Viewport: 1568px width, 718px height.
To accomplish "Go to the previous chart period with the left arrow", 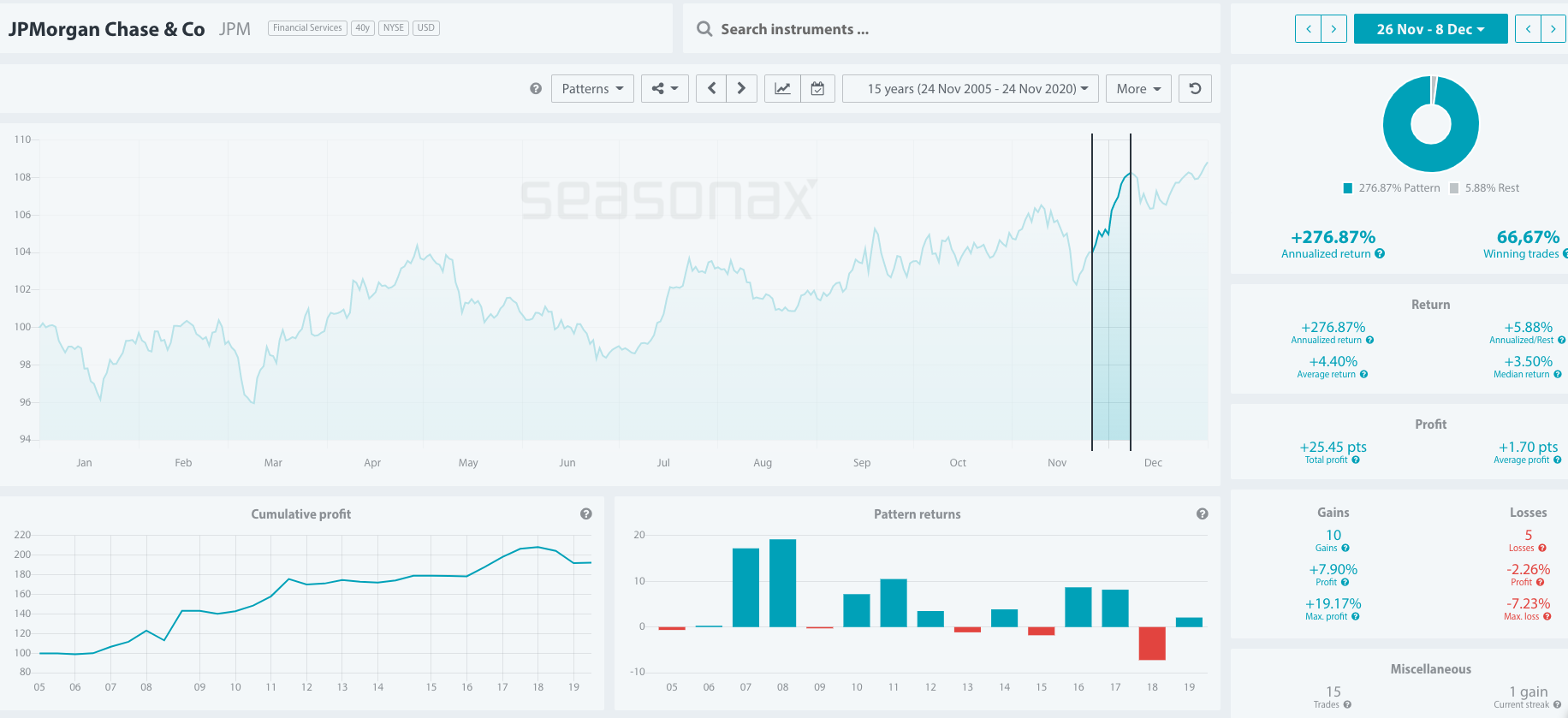I will click(711, 88).
